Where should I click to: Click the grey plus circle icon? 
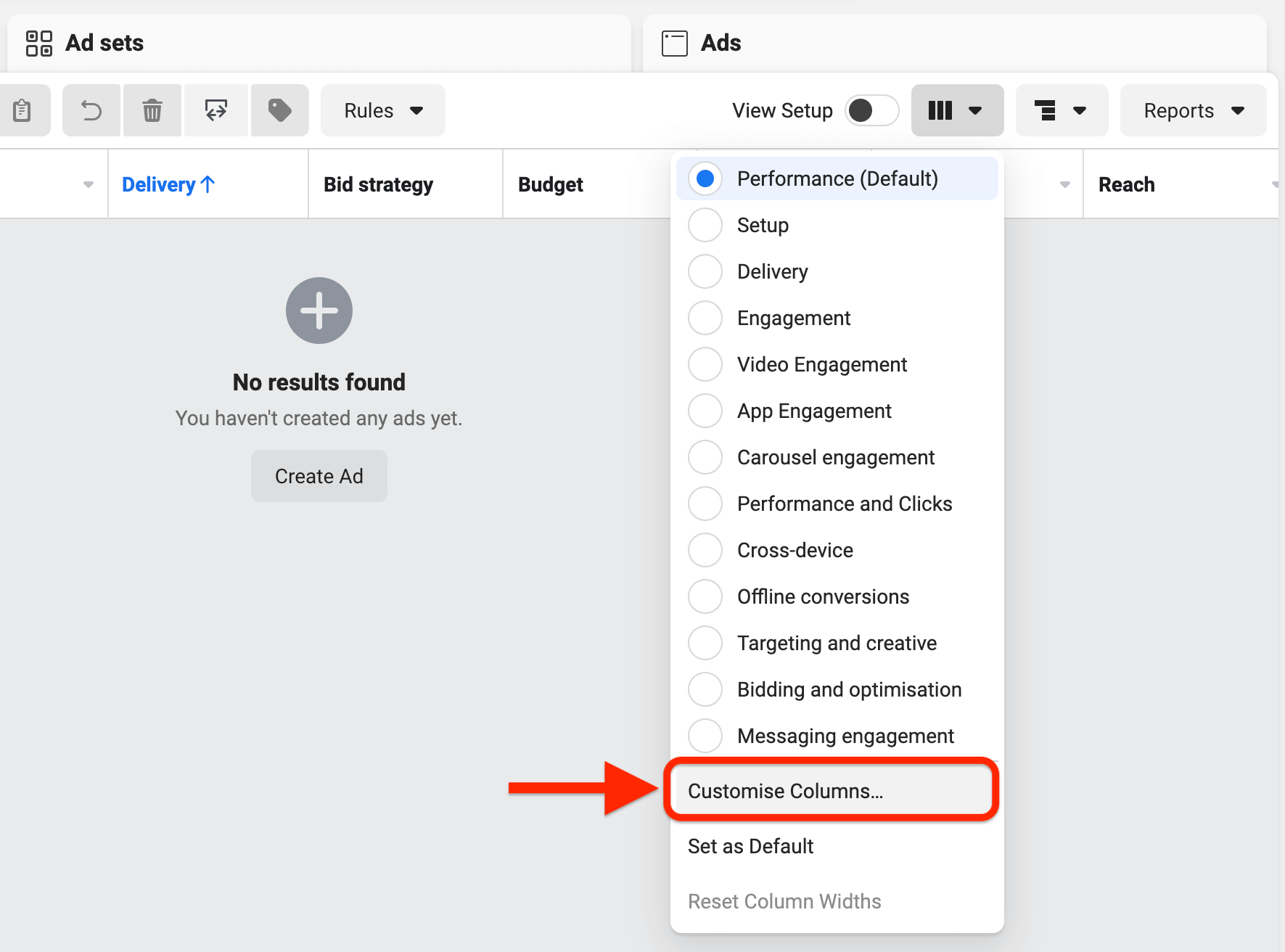(x=319, y=311)
